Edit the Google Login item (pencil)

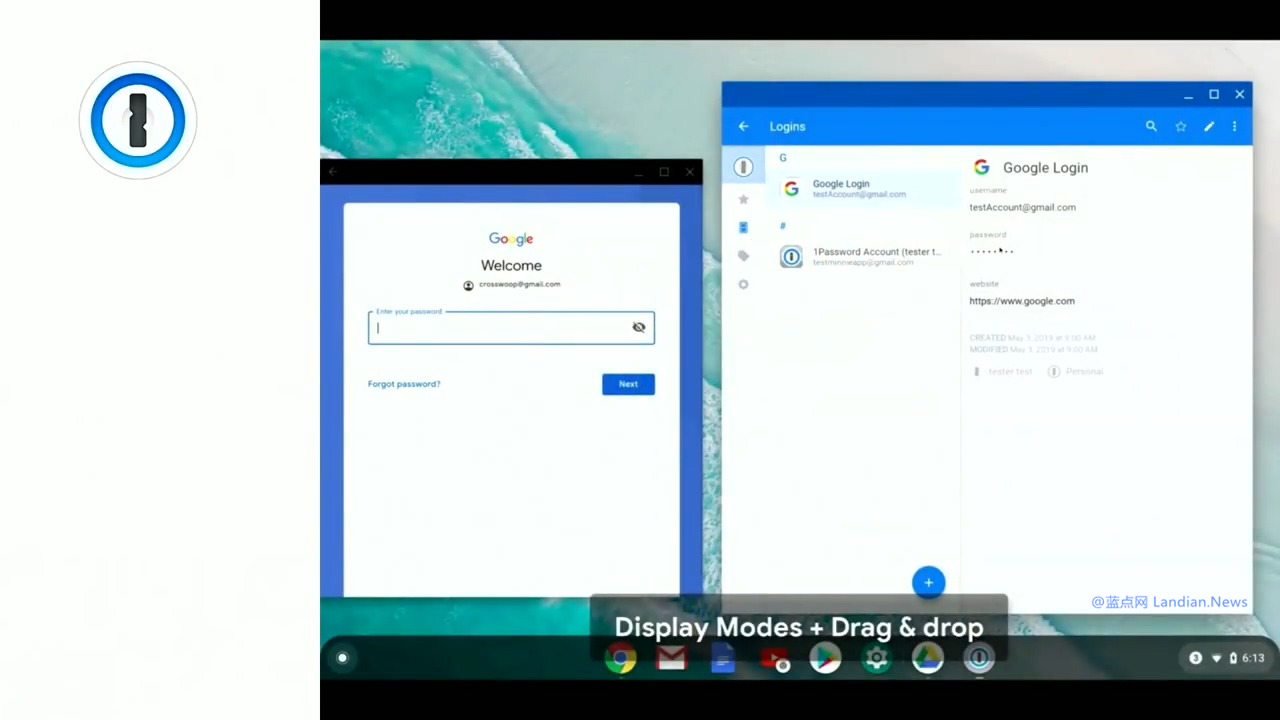pyautogui.click(x=1208, y=126)
